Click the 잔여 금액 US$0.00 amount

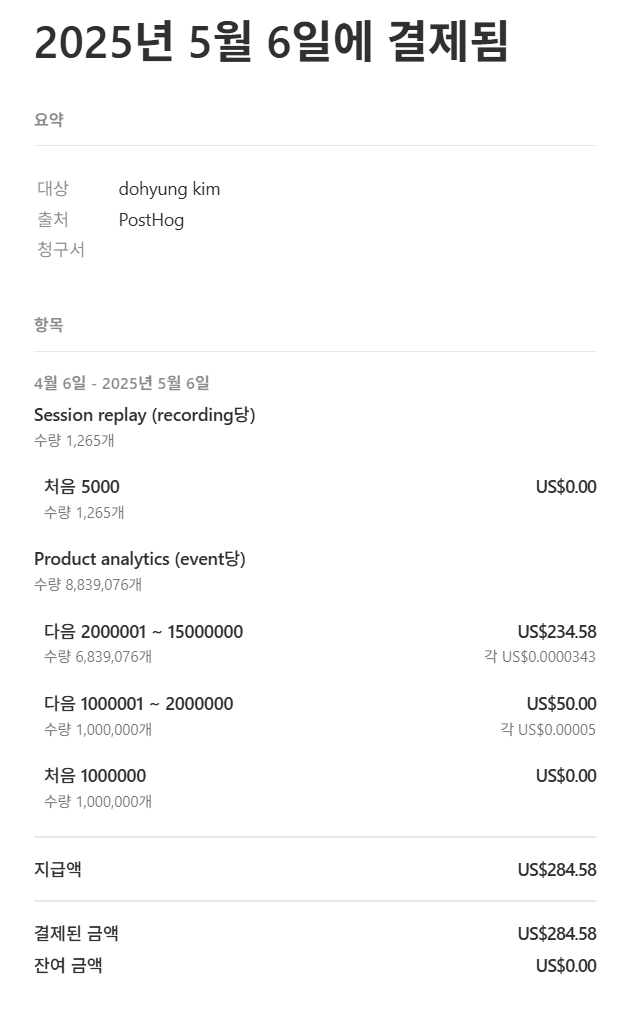(x=566, y=966)
